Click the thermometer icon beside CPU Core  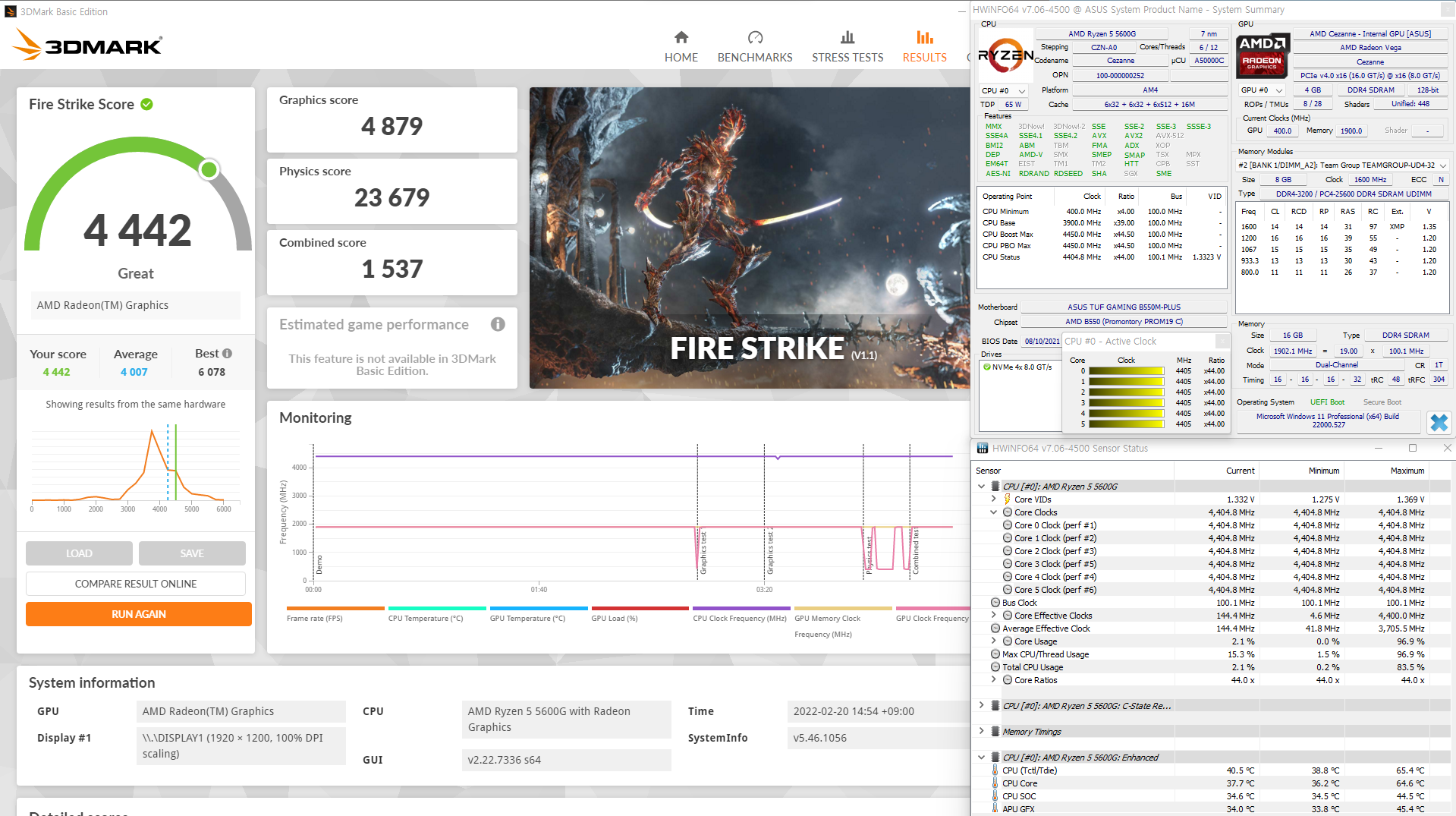click(995, 783)
